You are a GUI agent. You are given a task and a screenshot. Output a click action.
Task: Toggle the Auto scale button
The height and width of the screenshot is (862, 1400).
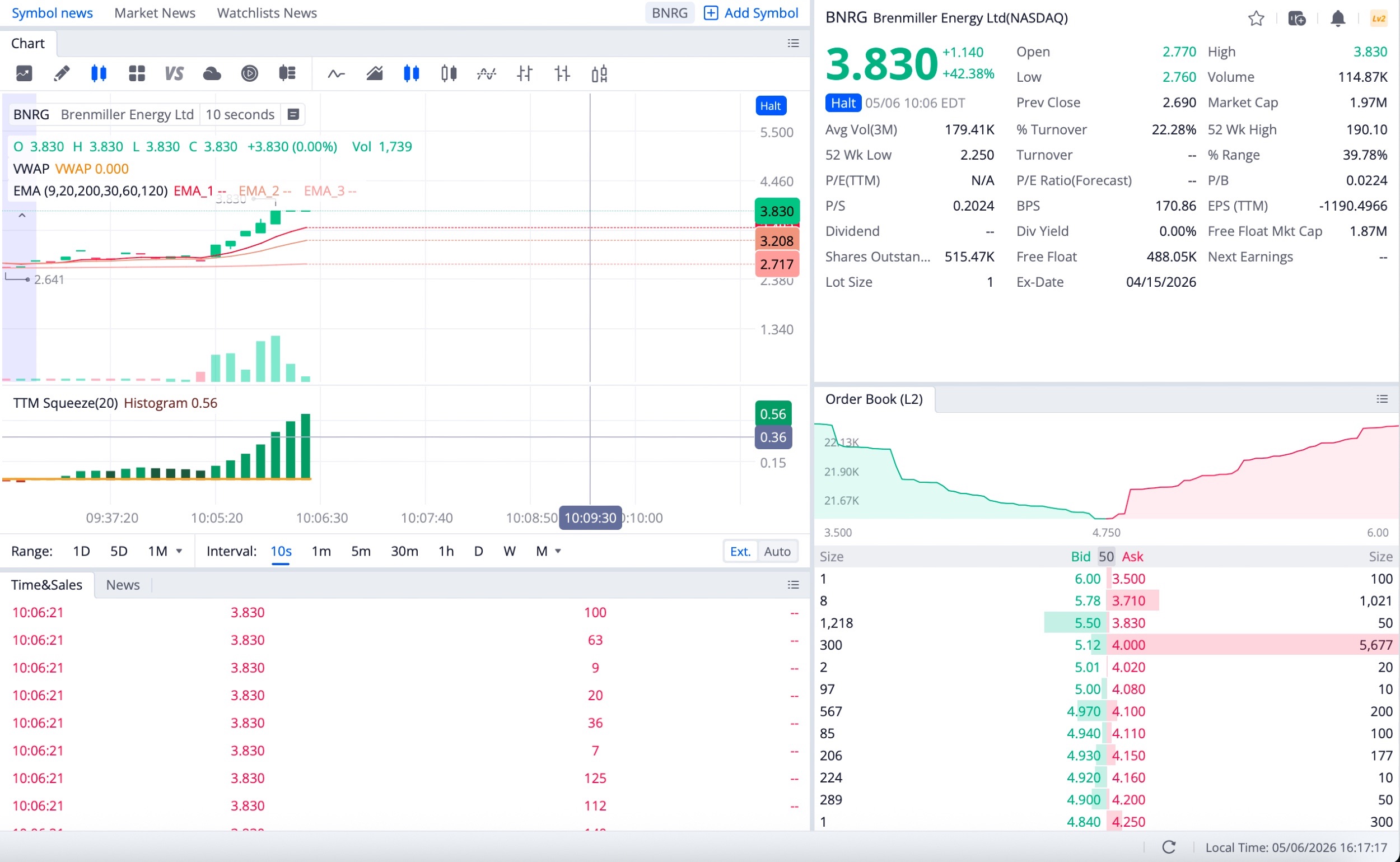[777, 551]
